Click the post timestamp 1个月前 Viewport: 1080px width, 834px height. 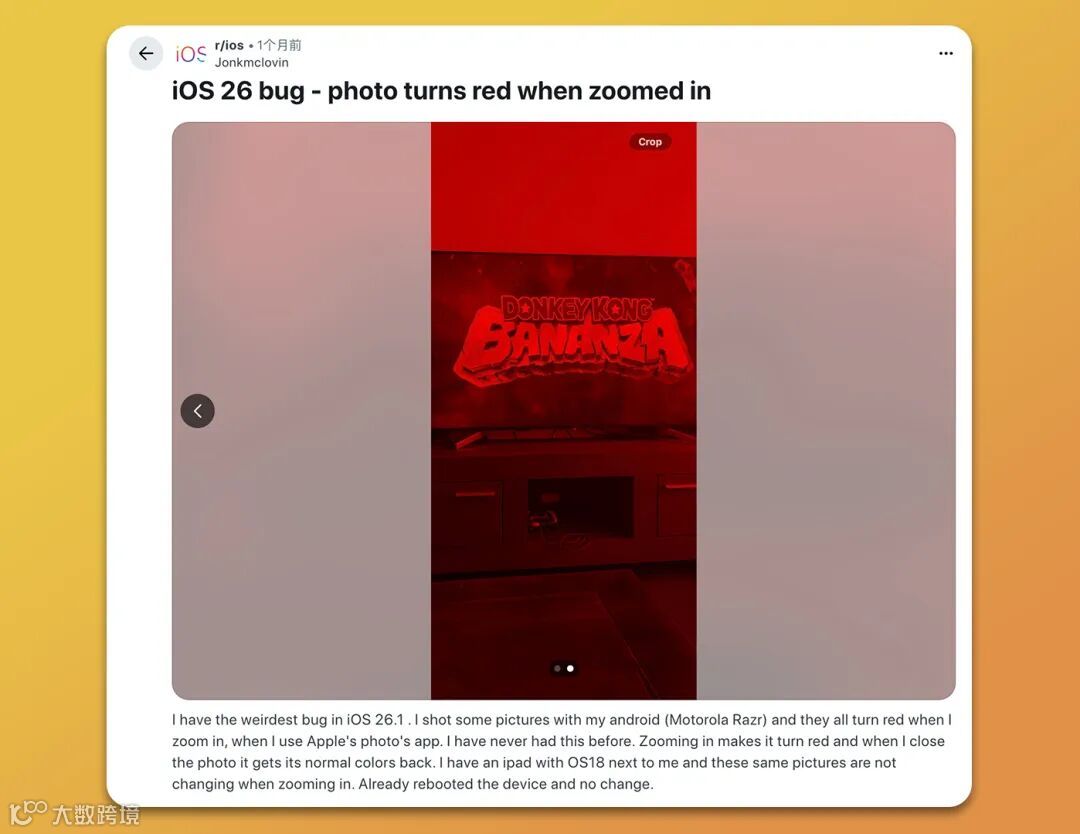coord(279,45)
